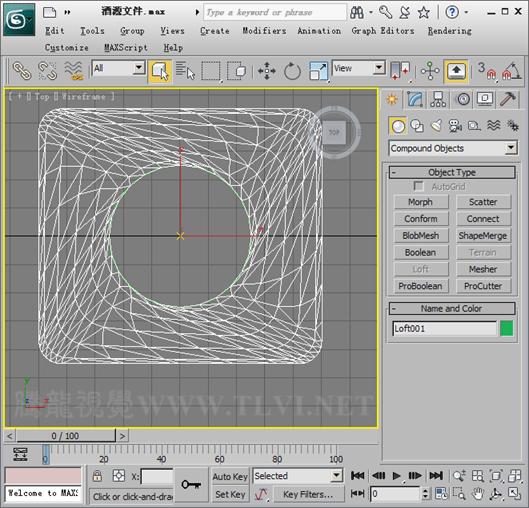Select the Unlink Selection tool

[48, 71]
